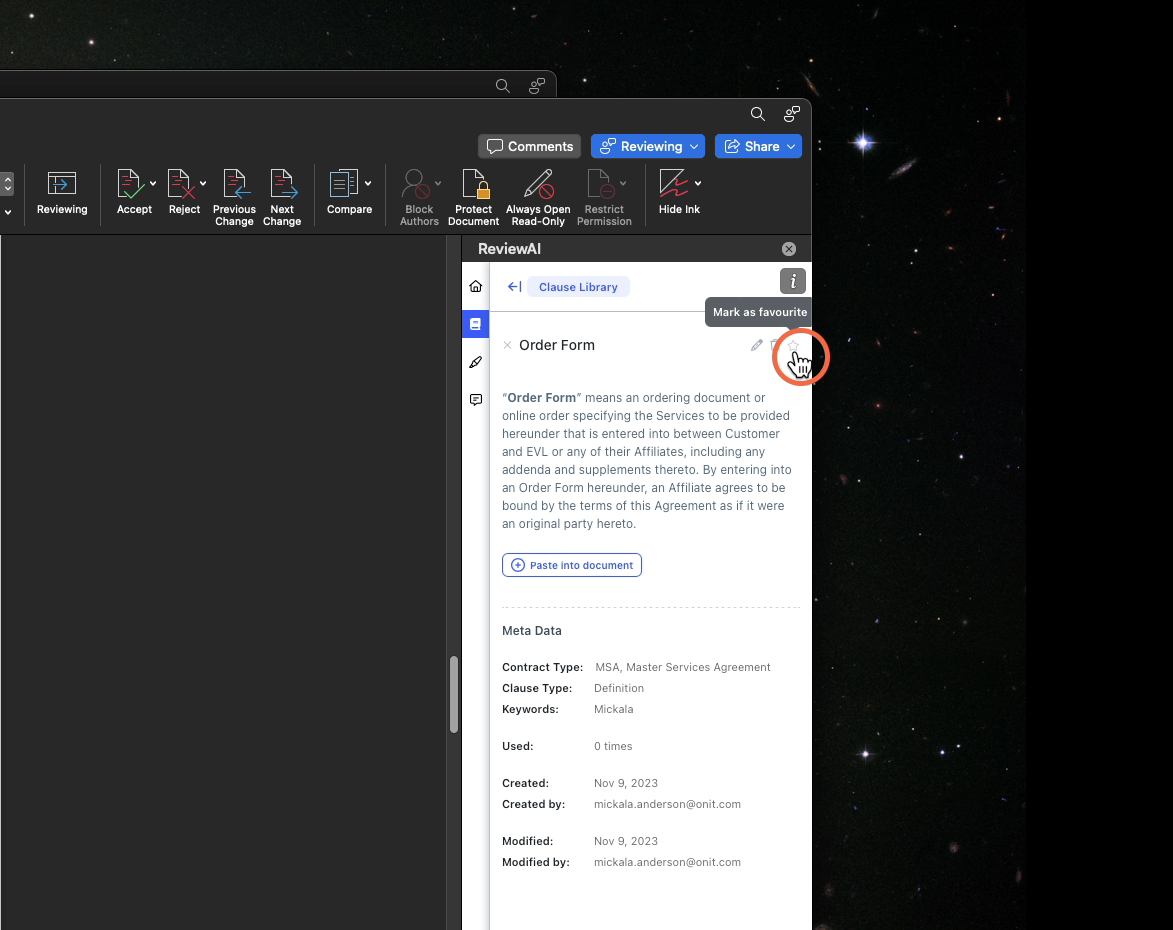Return to Clause Library chip
Screen dimensions: 1173x930
[x=578, y=287]
